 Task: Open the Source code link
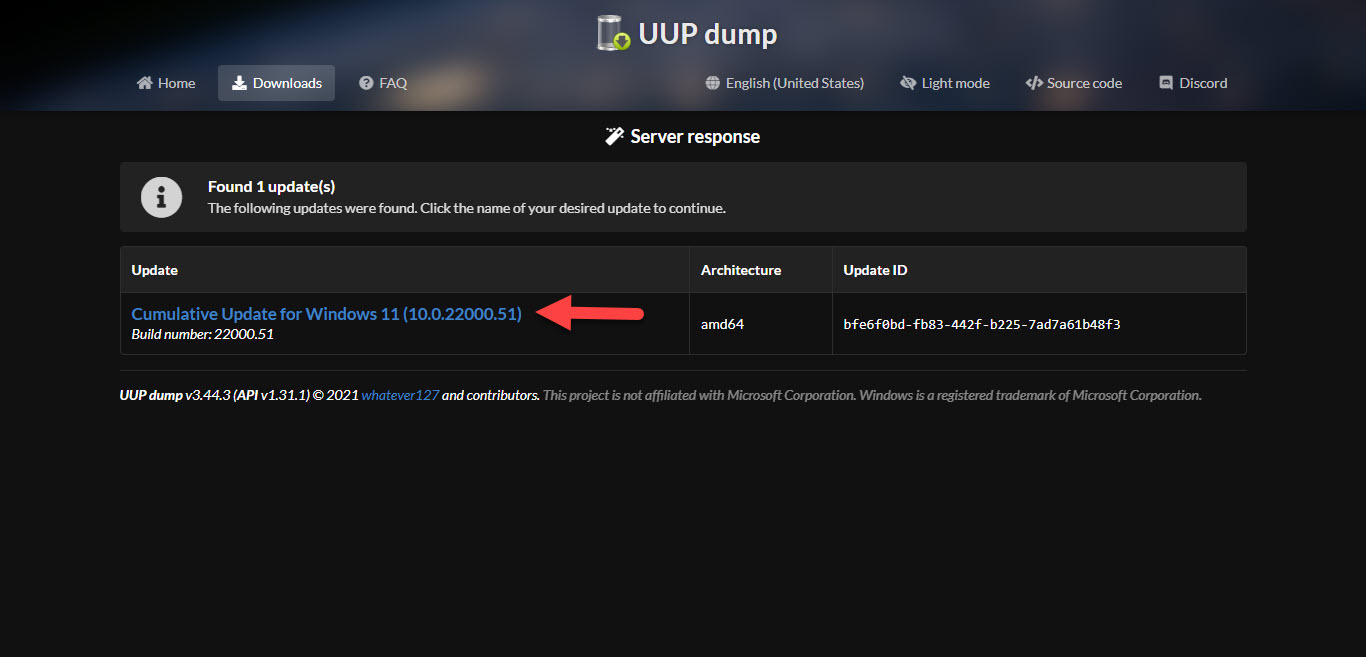coord(1084,83)
